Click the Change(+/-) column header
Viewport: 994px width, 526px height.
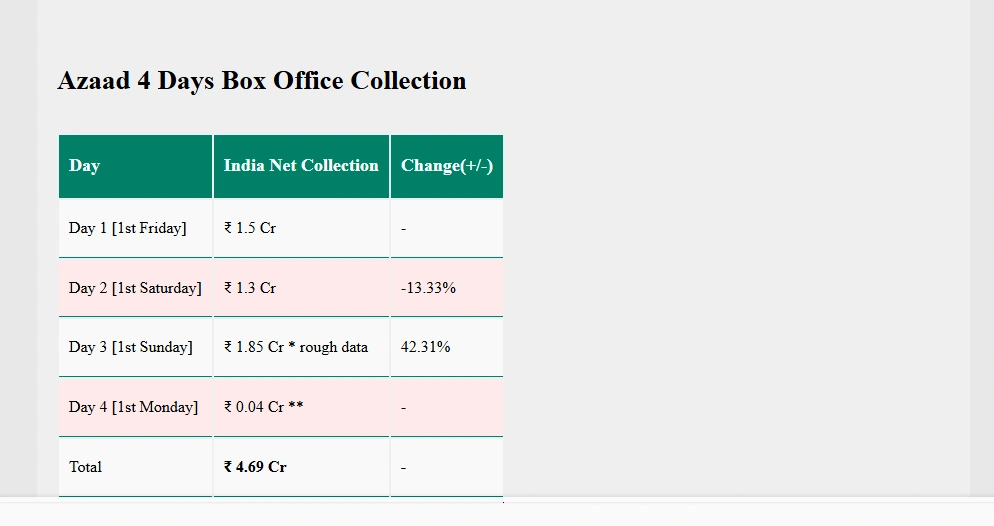[447, 166]
